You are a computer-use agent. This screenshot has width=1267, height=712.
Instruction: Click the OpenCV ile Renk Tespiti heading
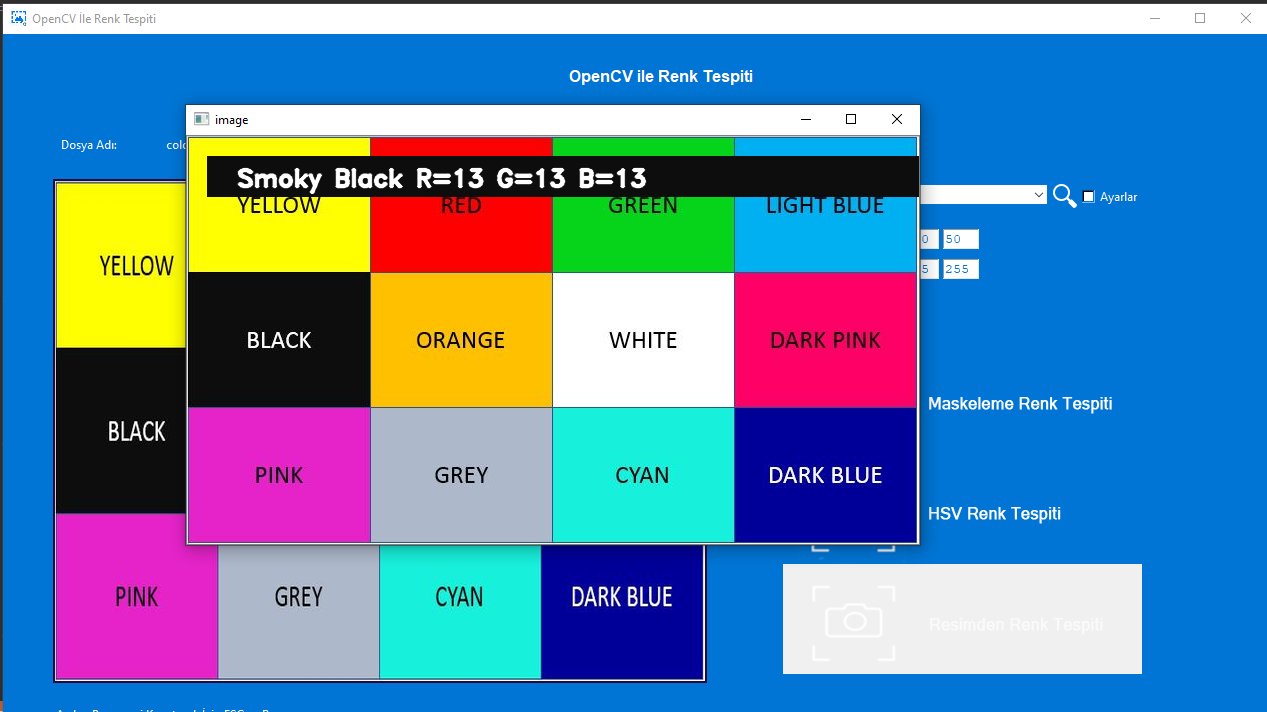(x=661, y=77)
